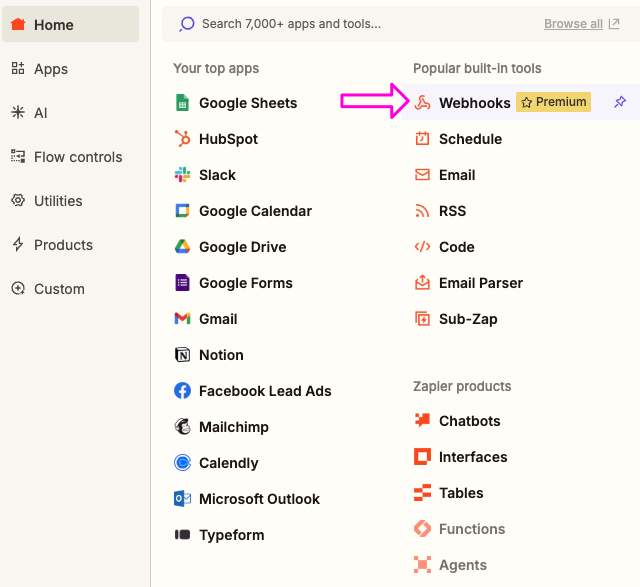Click the external link icon beside Browse all
Viewport: 640px width, 587px height.
(614, 24)
